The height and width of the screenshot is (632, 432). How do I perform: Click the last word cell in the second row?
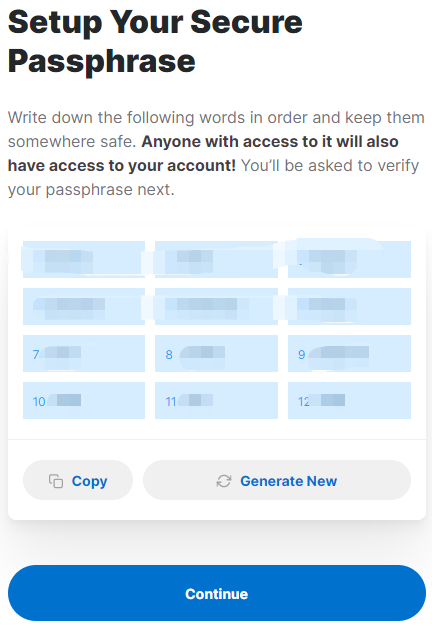pyautogui.click(x=349, y=306)
